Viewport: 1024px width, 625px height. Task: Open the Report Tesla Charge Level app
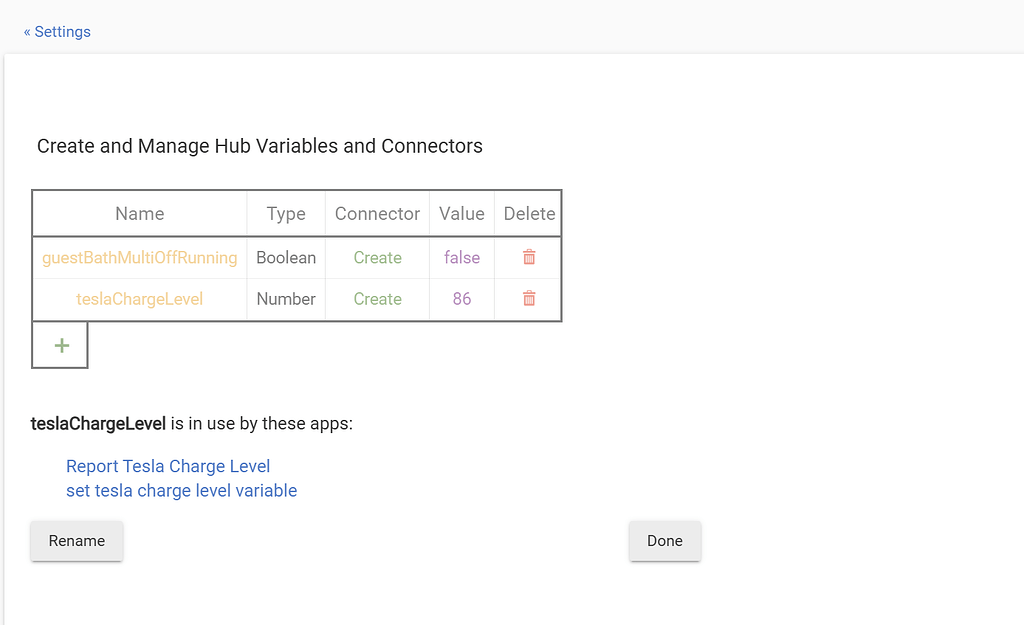pyautogui.click(x=167, y=466)
